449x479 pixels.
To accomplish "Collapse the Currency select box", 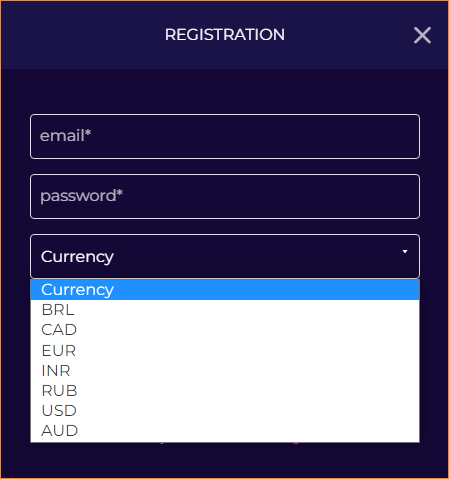I will (225, 256).
